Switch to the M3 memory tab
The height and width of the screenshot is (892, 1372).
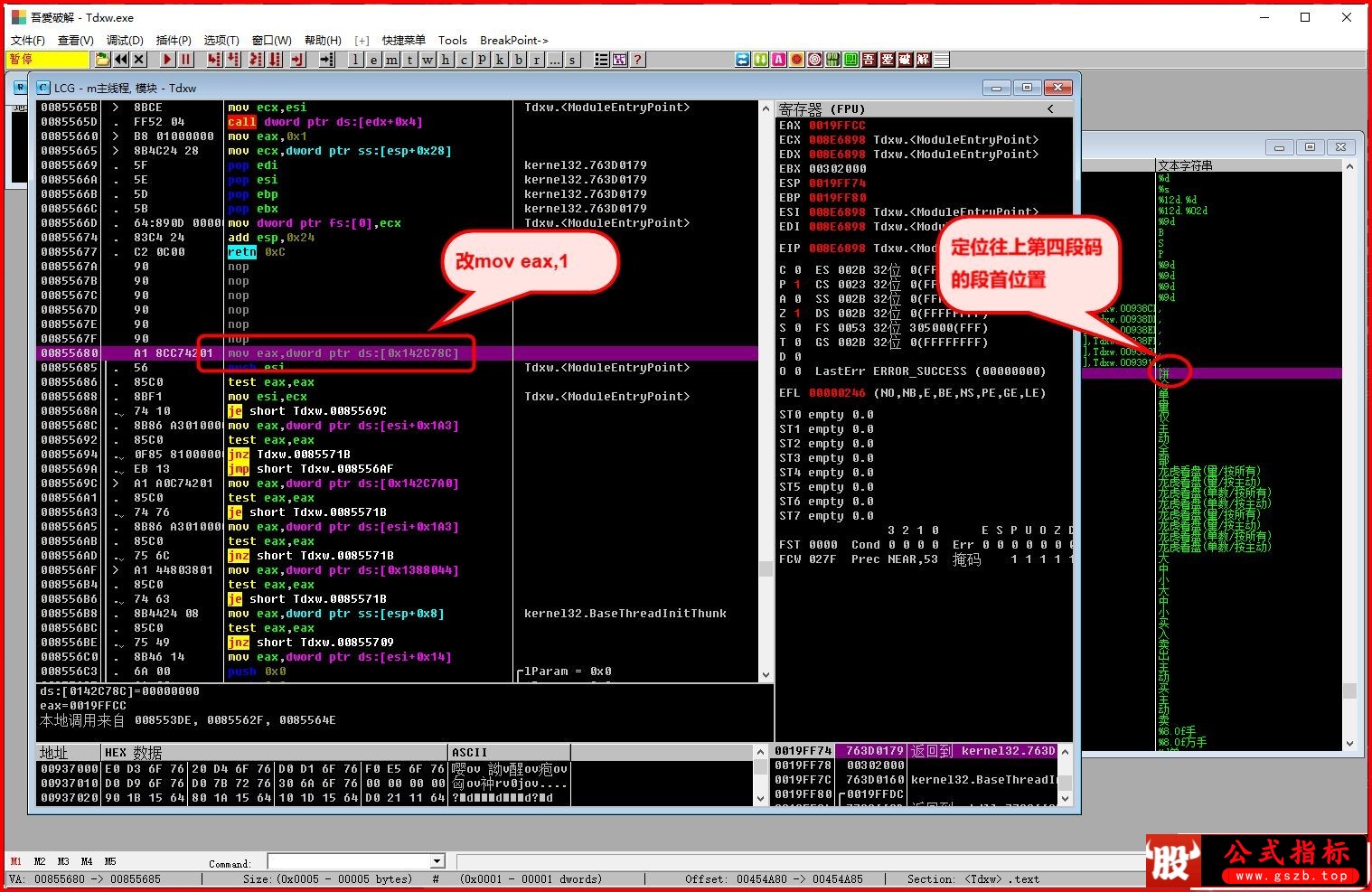point(63,861)
